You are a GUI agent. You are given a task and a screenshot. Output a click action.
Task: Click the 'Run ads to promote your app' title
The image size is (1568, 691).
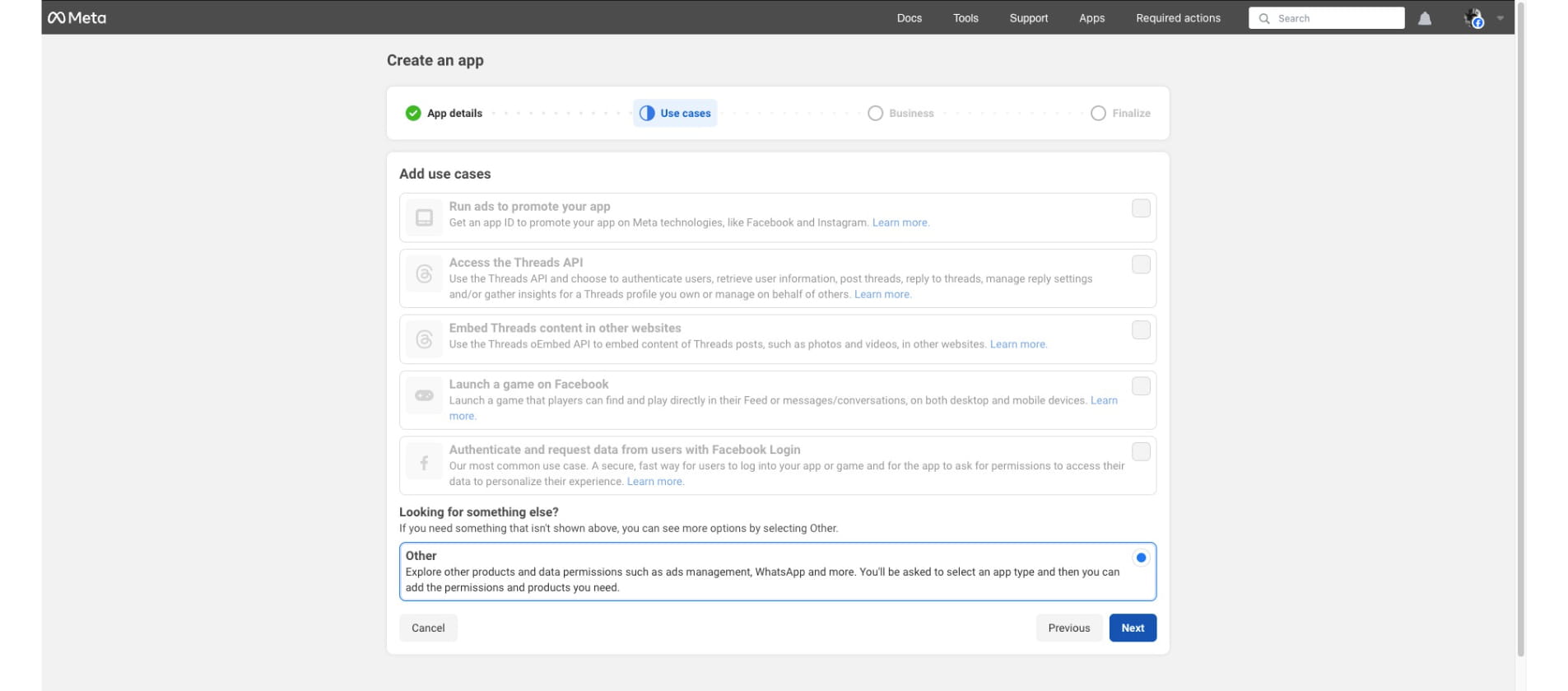click(x=529, y=207)
